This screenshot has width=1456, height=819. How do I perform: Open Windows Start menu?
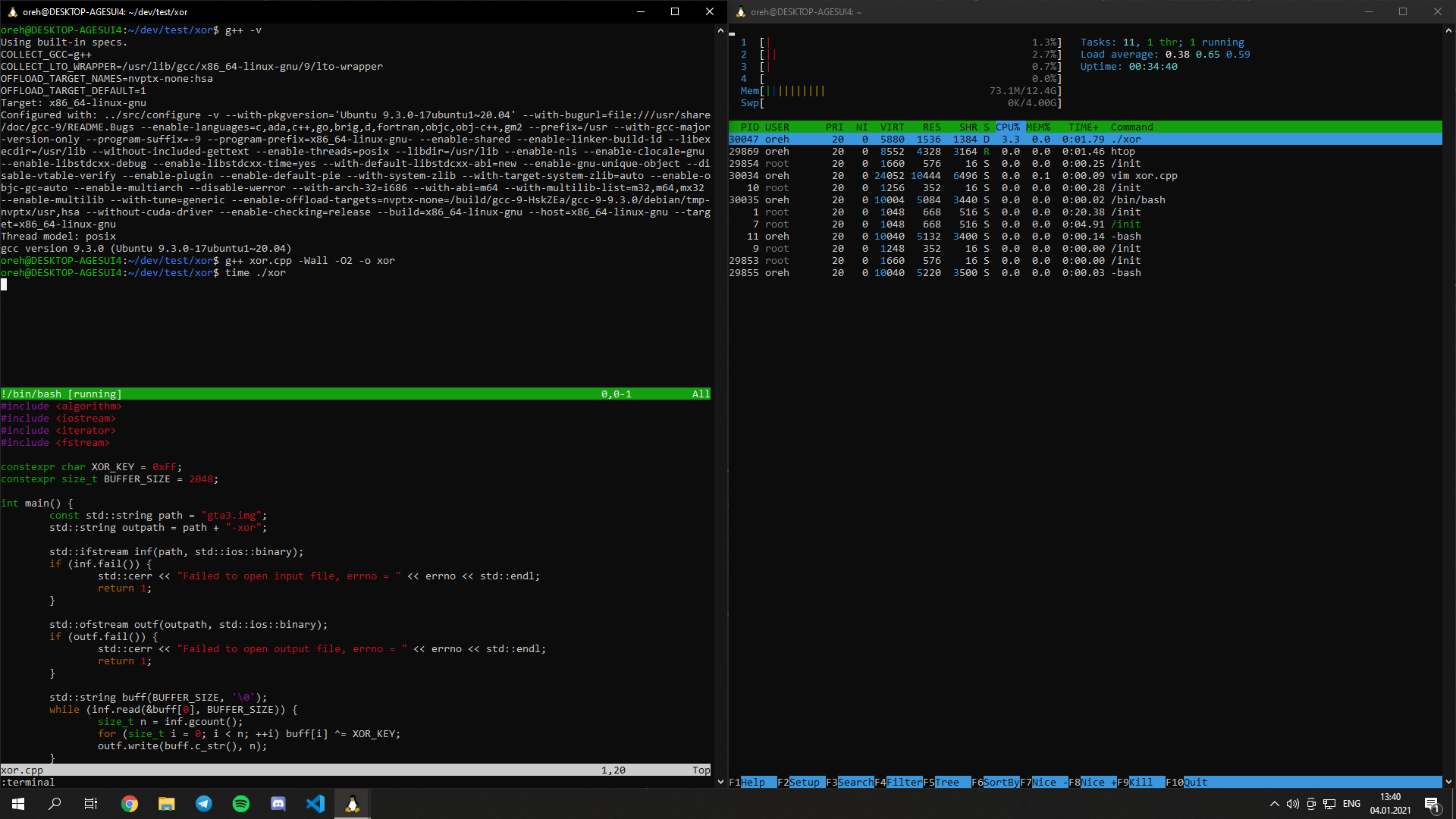(x=18, y=804)
